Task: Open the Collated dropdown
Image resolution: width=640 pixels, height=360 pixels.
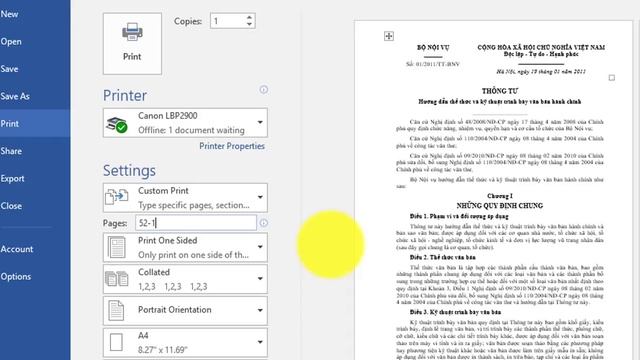Action: click(x=185, y=279)
